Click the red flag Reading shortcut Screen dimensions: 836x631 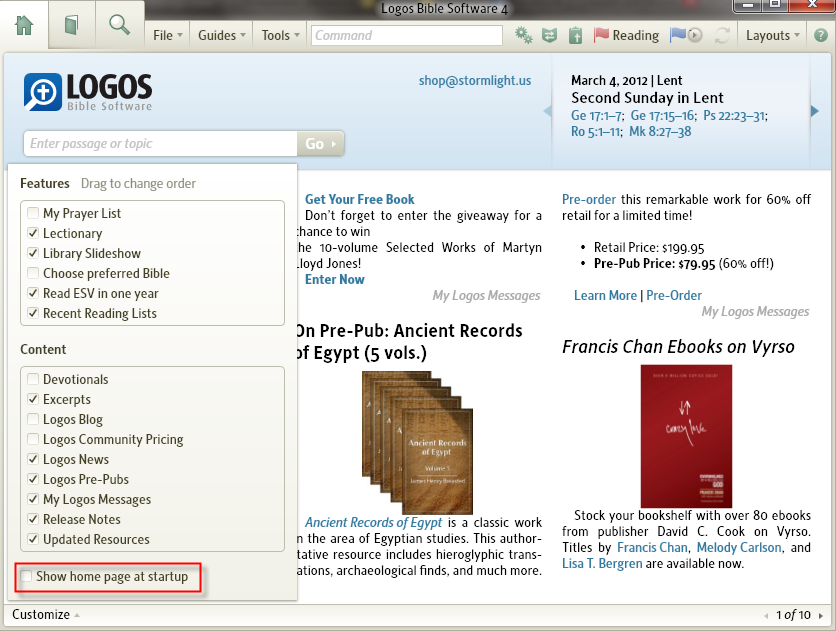626,35
